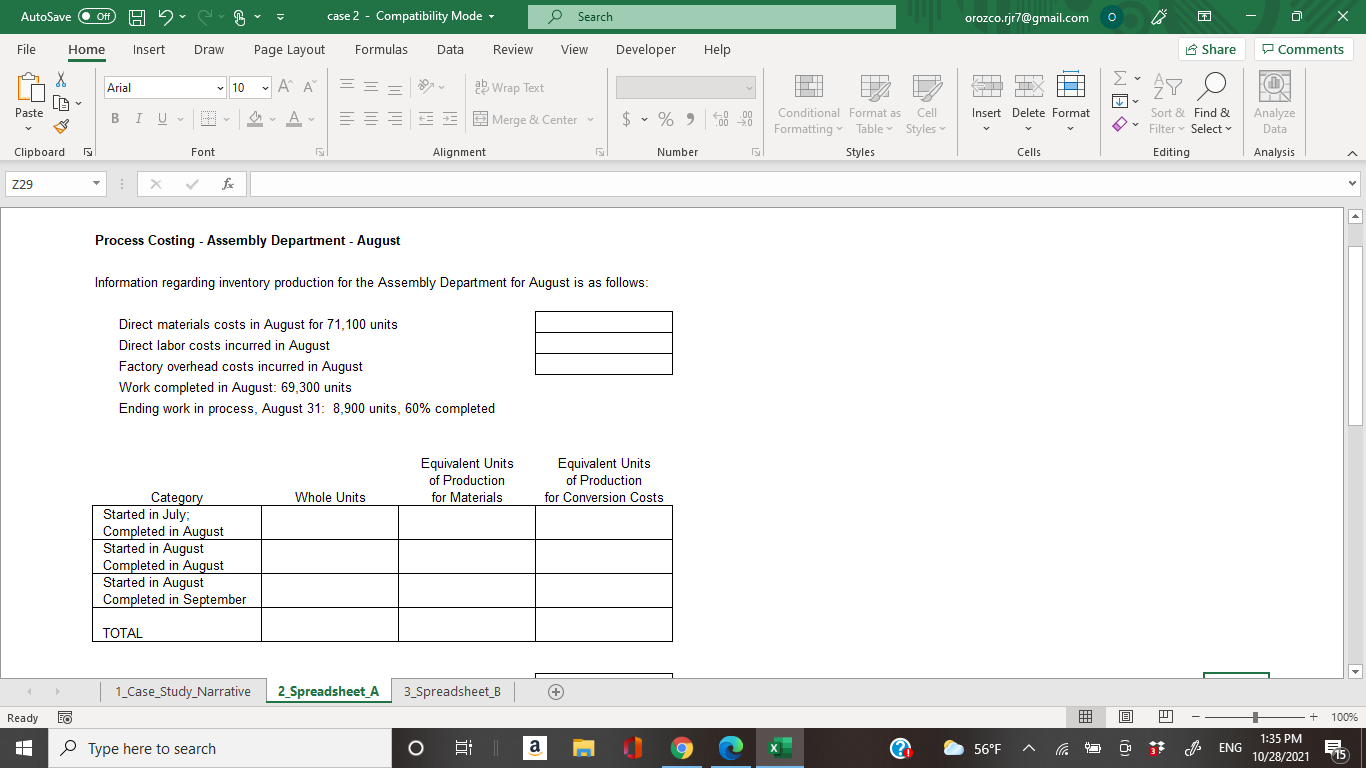Click the vertical scrollbar thumb
The image size is (1366, 768).
(x=1356, y=335)
